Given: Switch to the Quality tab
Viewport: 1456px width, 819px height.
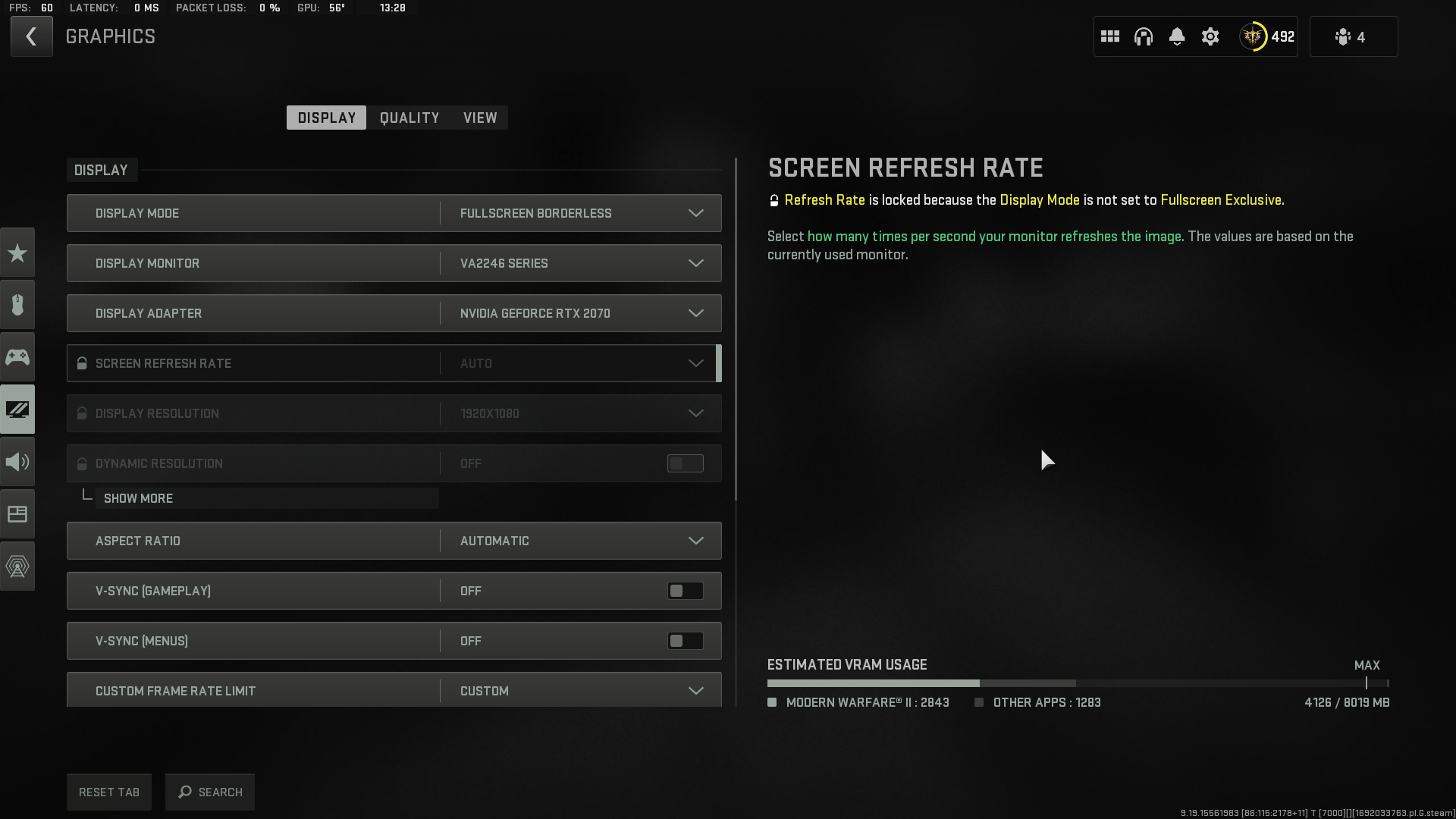Looking at the screenshot, I should point(409,118).
